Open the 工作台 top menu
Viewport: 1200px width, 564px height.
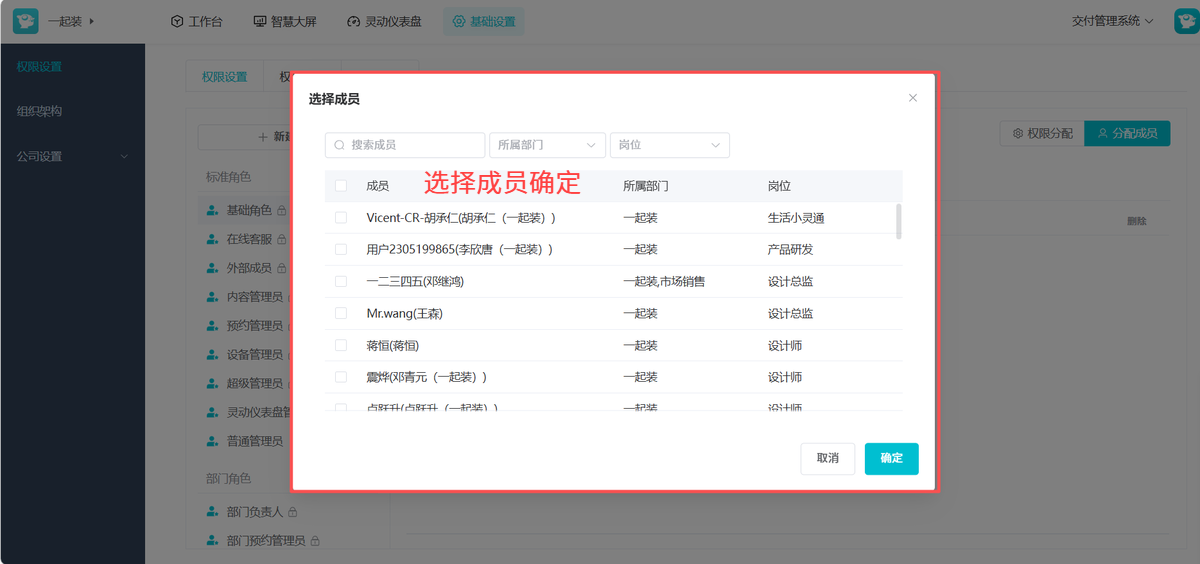[x=196, y=21]
